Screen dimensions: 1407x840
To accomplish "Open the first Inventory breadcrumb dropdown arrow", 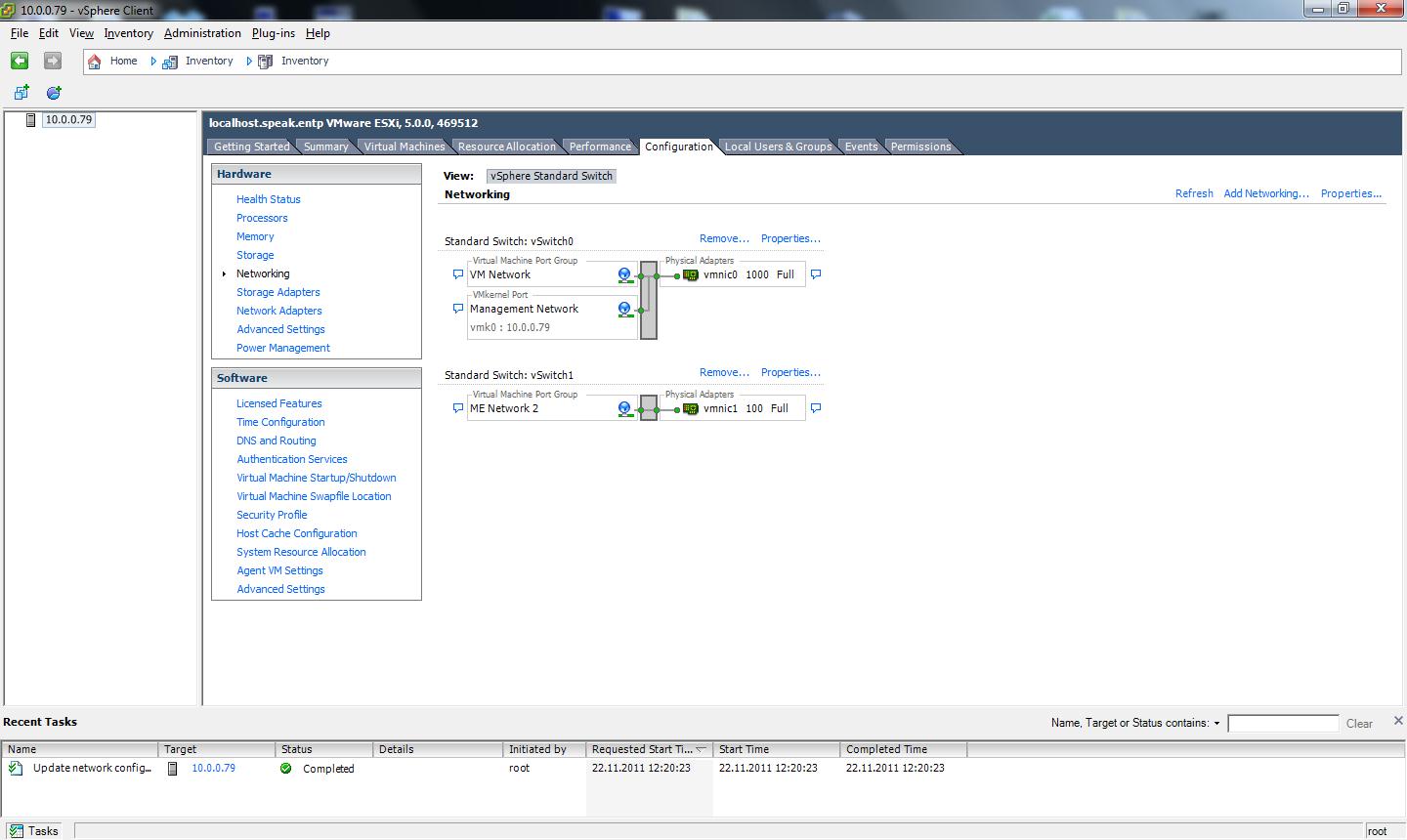I will (x=249, y=61).
